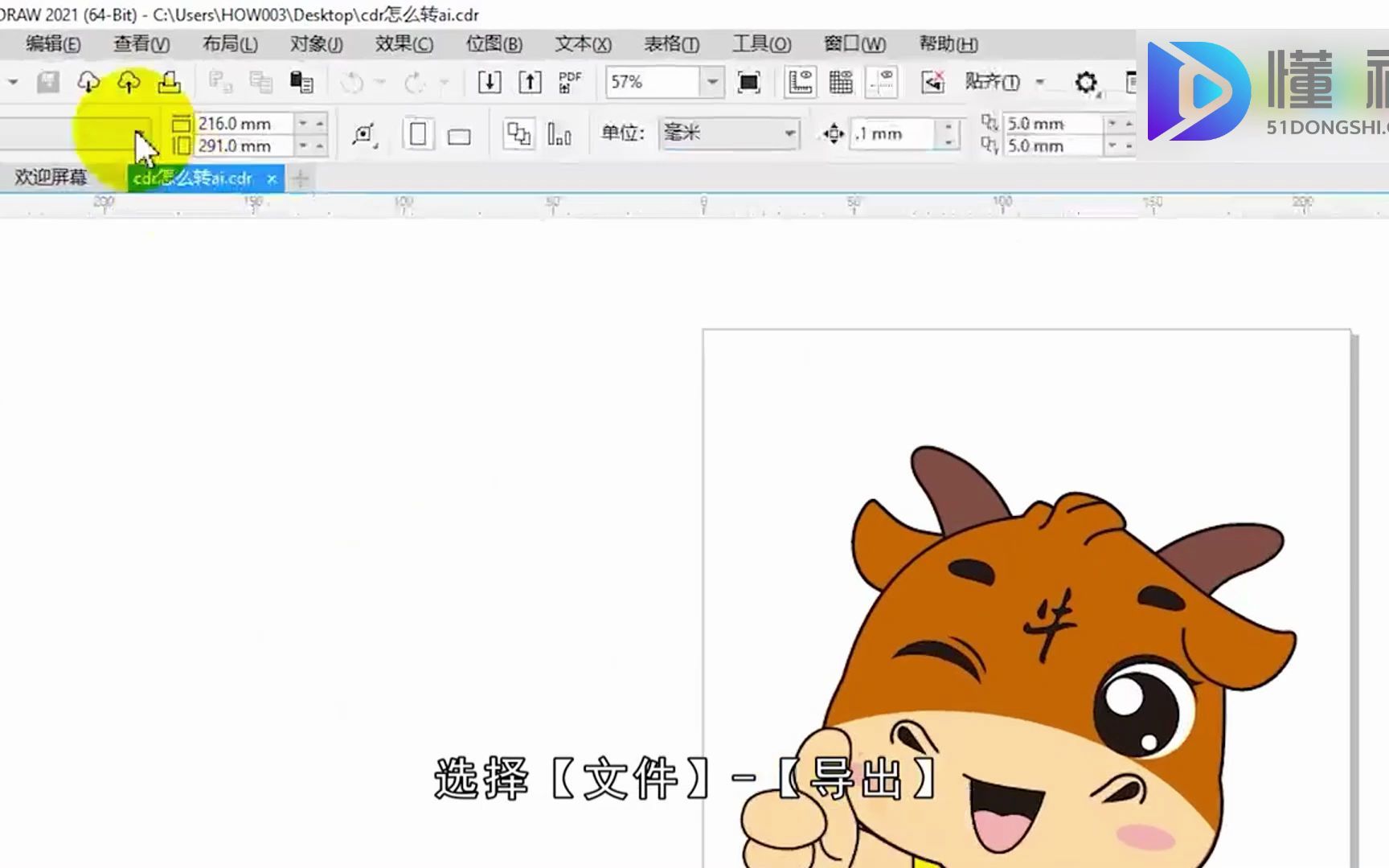Click the vertical duplicate distance 5.0 mm field
Image resolution: width=1389 pixels, height=868 pixels.
[1055, 146]
